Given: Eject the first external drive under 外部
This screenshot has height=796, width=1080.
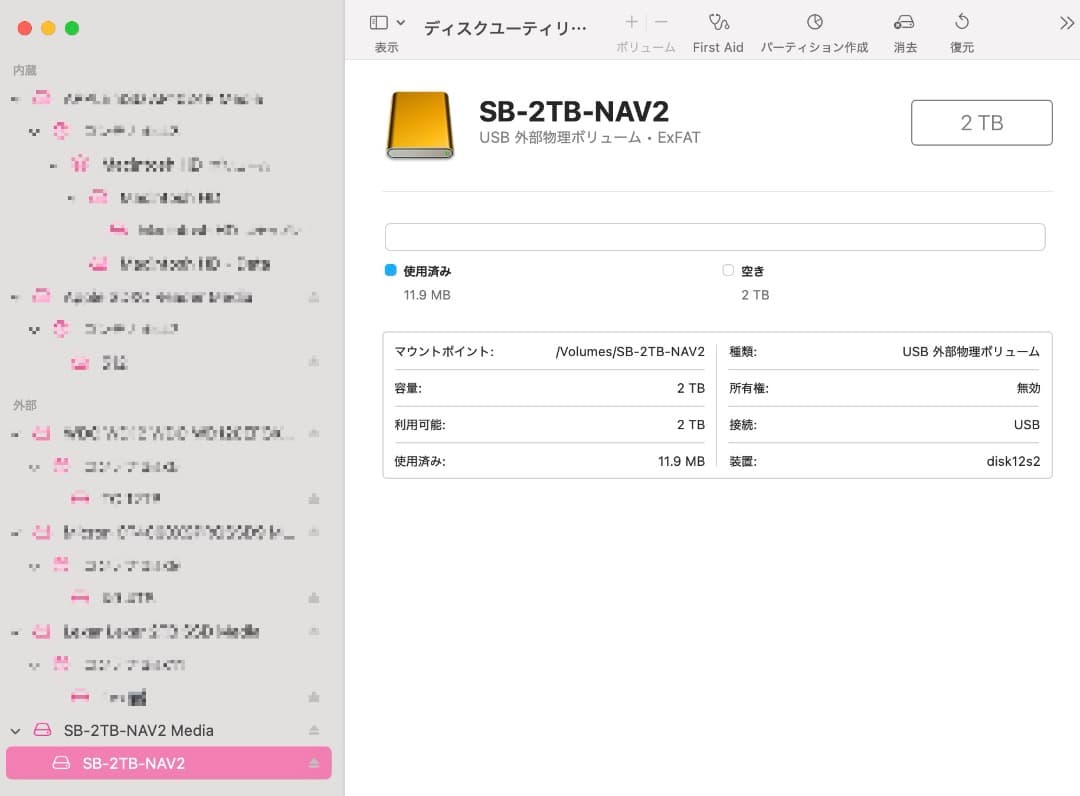Looking at the screenshot, I should pos(314,433).
